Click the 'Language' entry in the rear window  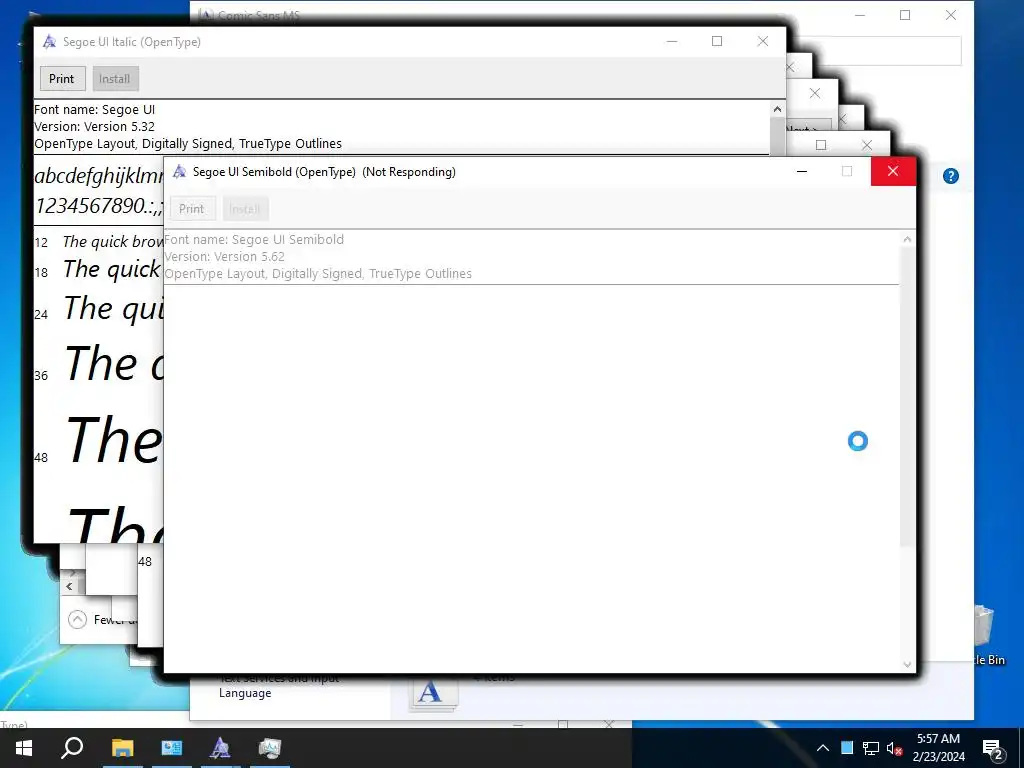245,693
